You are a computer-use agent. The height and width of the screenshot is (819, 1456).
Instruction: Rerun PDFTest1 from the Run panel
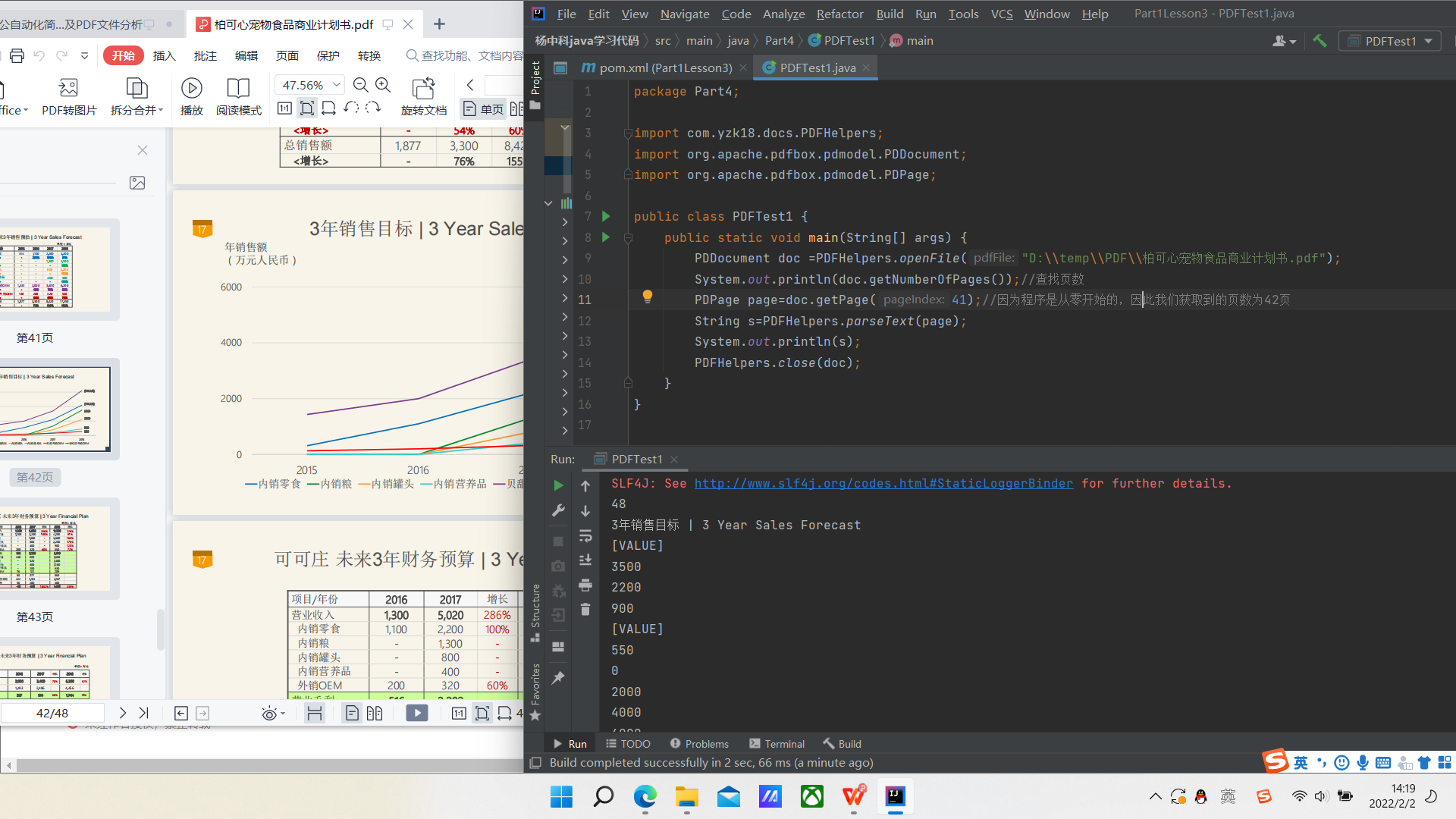coord(558,485)
